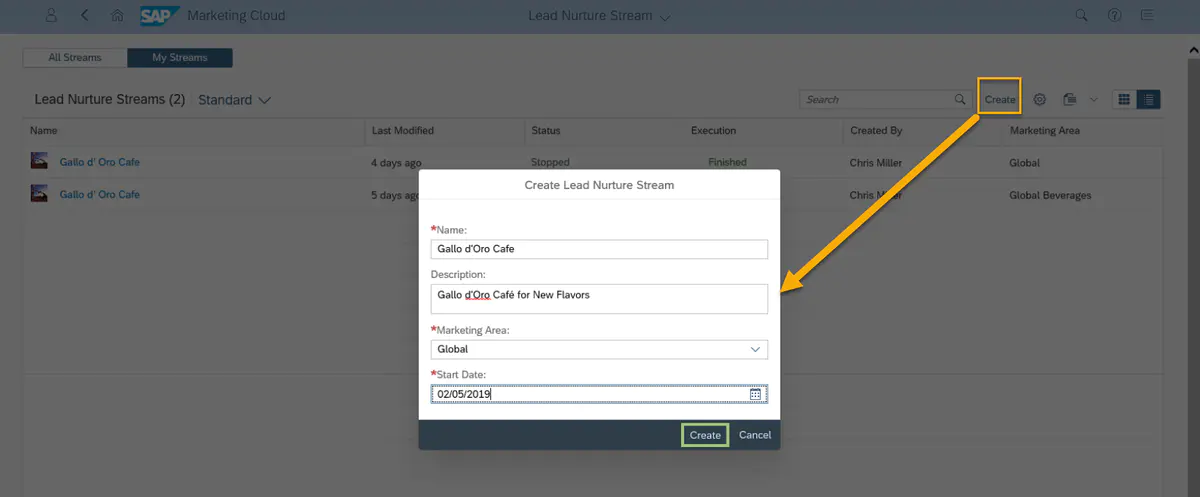Expand the export options dropdown arrow
Image resolution: width=1200 pixels, height=497 pixels.
[x=1092, y=100]
